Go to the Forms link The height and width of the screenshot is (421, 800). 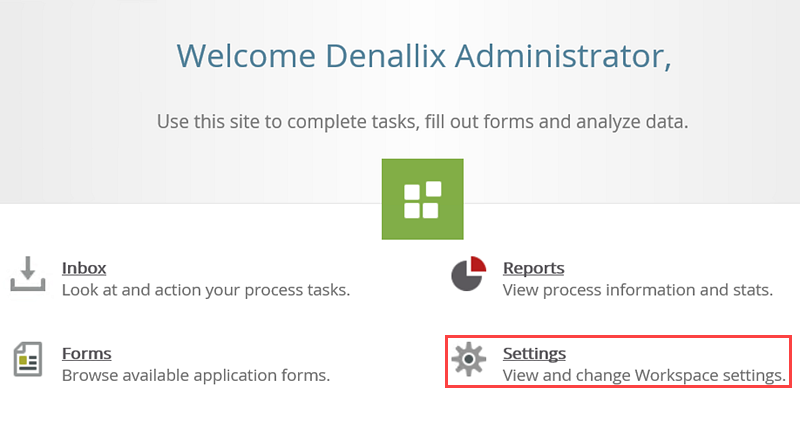coord(86,353)
